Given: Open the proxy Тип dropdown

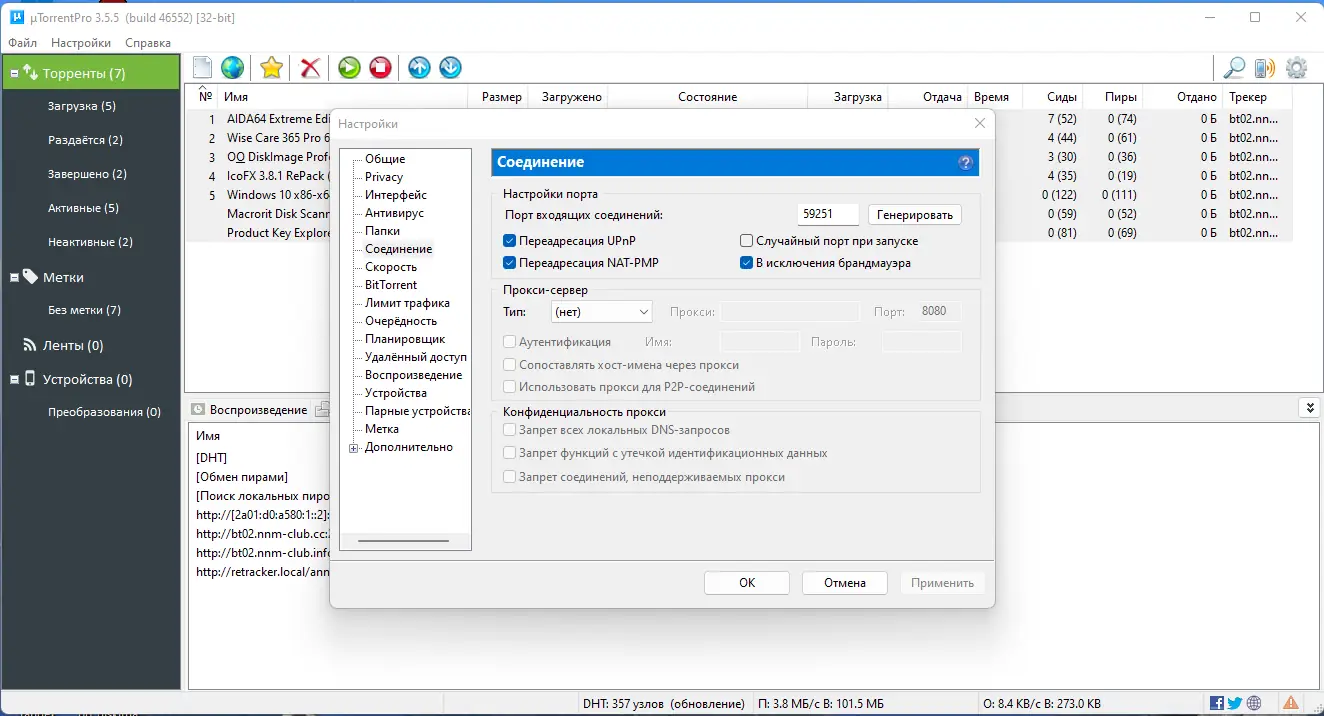Looking at the screenshot, I should click(x=602, y=312).
